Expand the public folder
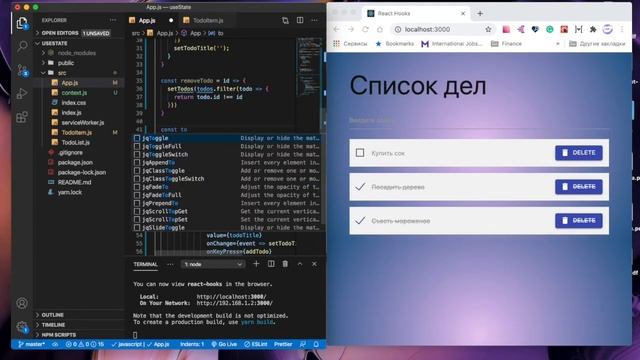Screen dimensions: 640x360 coord(66,63)
